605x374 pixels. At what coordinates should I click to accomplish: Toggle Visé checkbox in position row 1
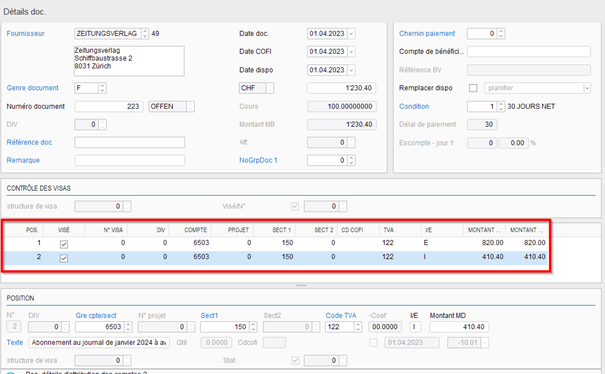tap(64, 244)
